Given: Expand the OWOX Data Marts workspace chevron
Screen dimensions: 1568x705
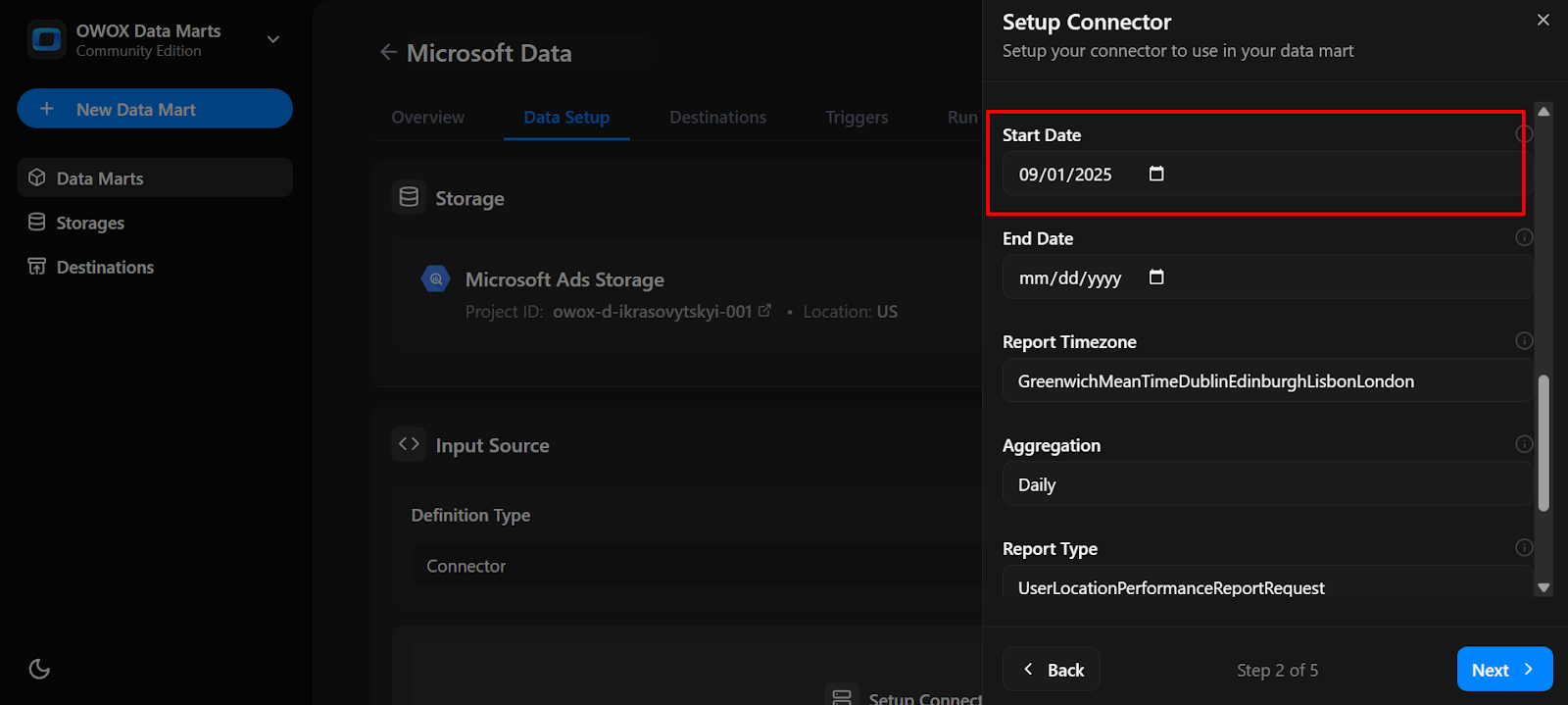Looking at the screenshot, I should pyautogui.click(x=273, y=39).
